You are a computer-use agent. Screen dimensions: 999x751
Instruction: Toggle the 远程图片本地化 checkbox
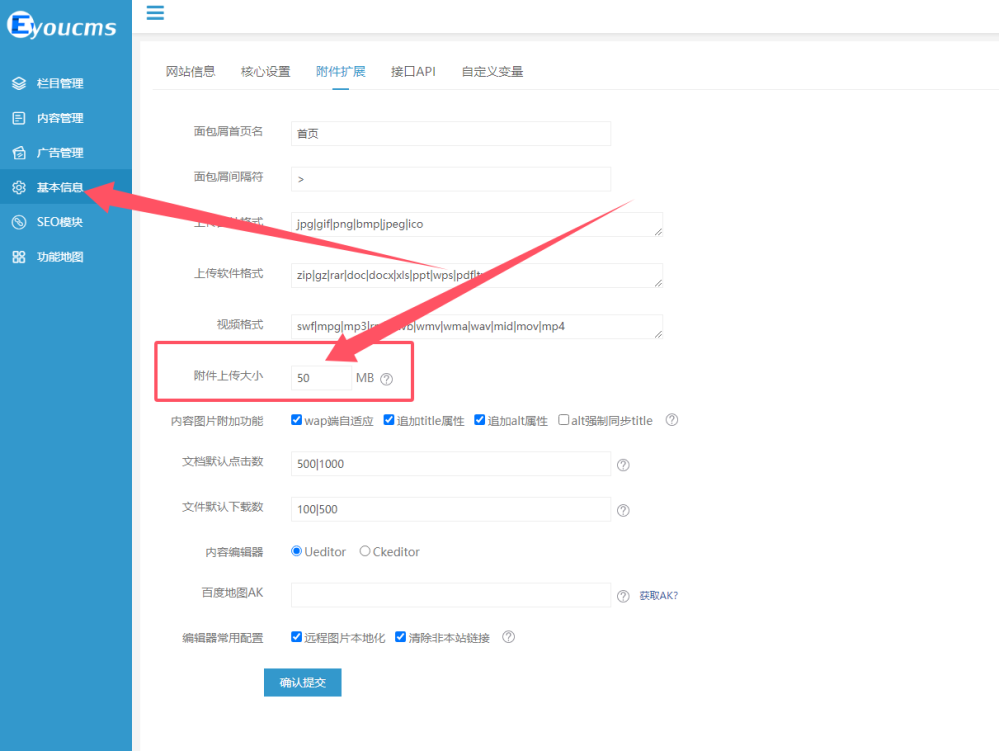[x=296, y=637]
